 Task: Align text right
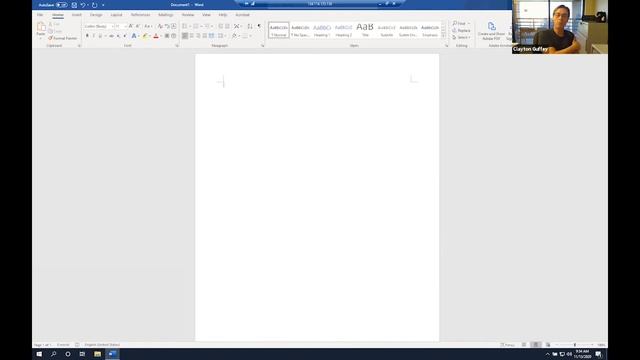pyautogui.click(x=198, y=36)
